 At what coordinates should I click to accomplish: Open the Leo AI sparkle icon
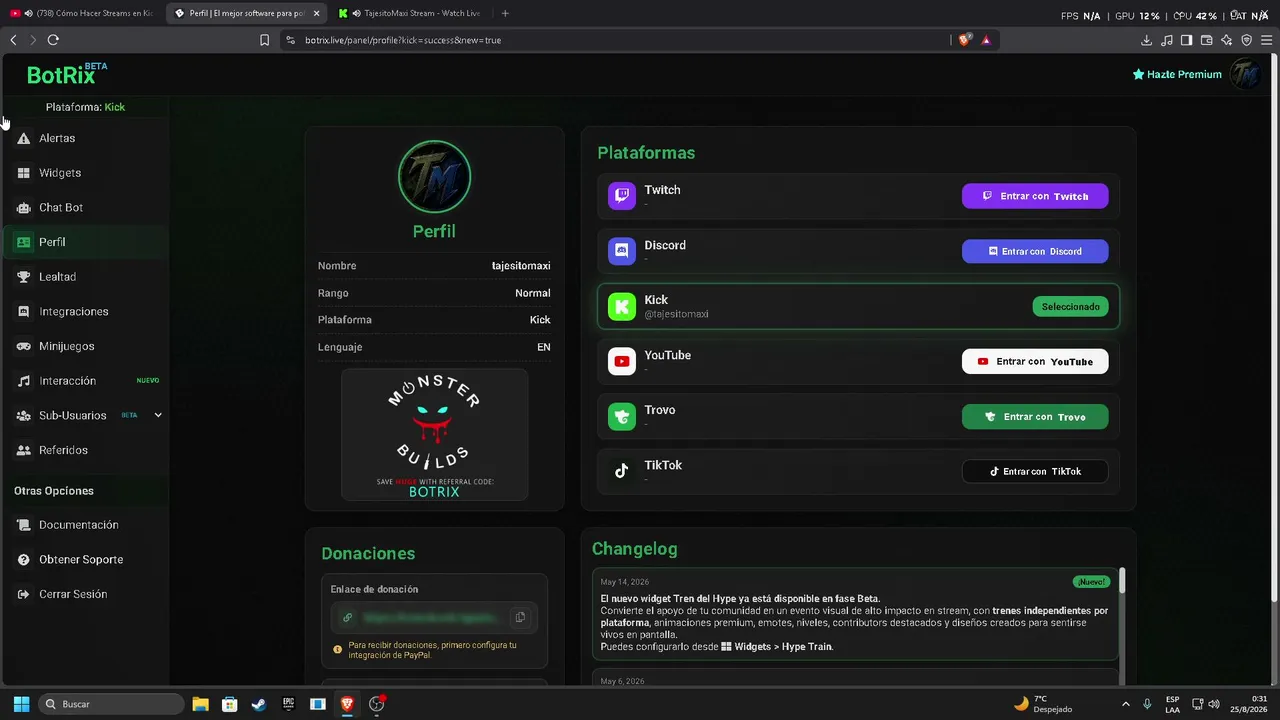(1226, 40)
